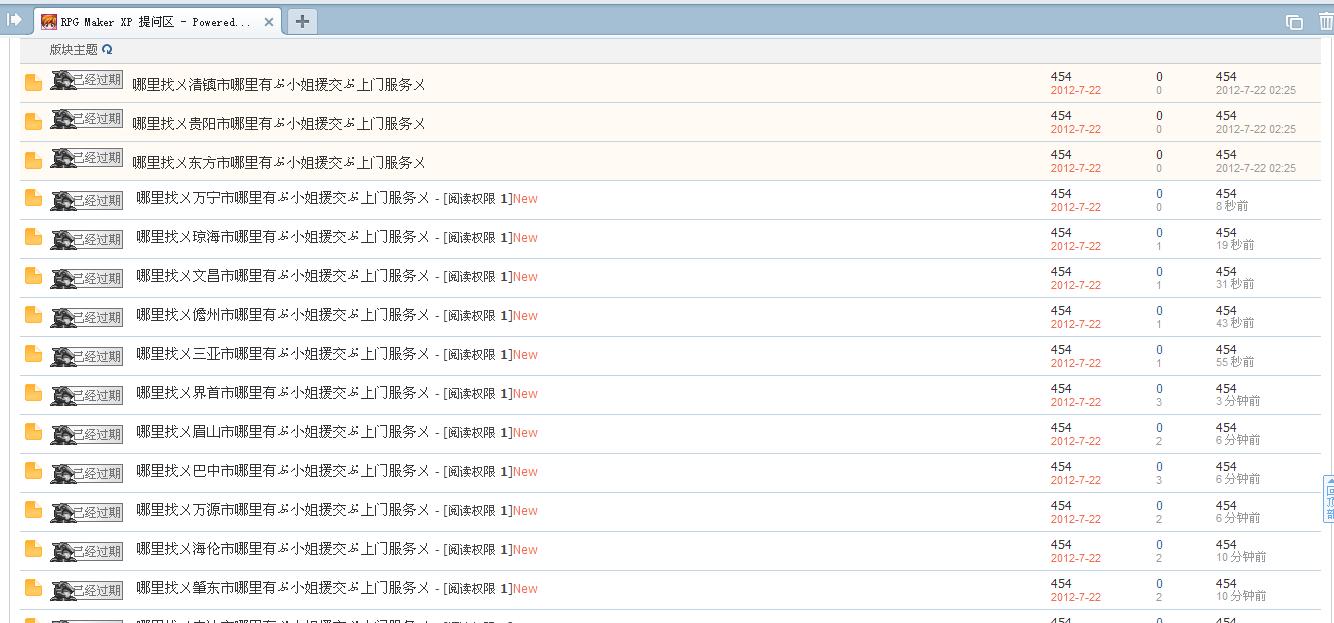Click 已经过期 badge on 肇东市 thread
1334x623 pixels.
(87, 590)
